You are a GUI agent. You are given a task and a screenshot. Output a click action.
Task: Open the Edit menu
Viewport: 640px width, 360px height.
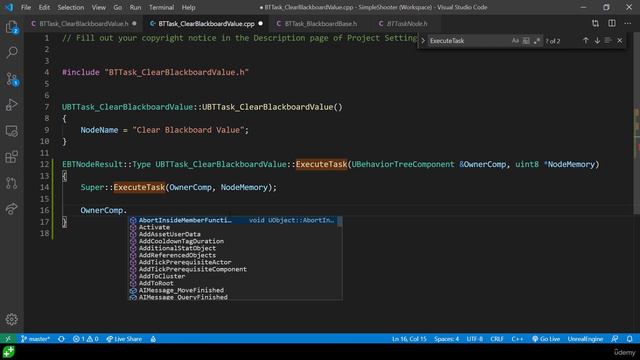pos(44,7)
